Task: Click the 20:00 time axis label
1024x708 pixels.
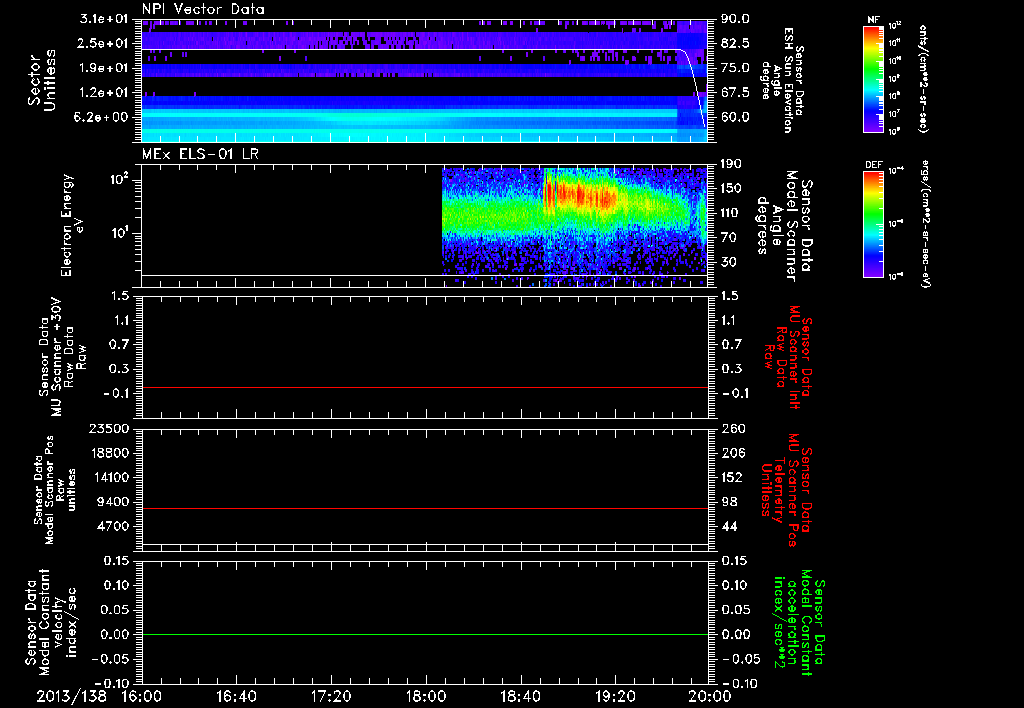Action: pos(708,695)
